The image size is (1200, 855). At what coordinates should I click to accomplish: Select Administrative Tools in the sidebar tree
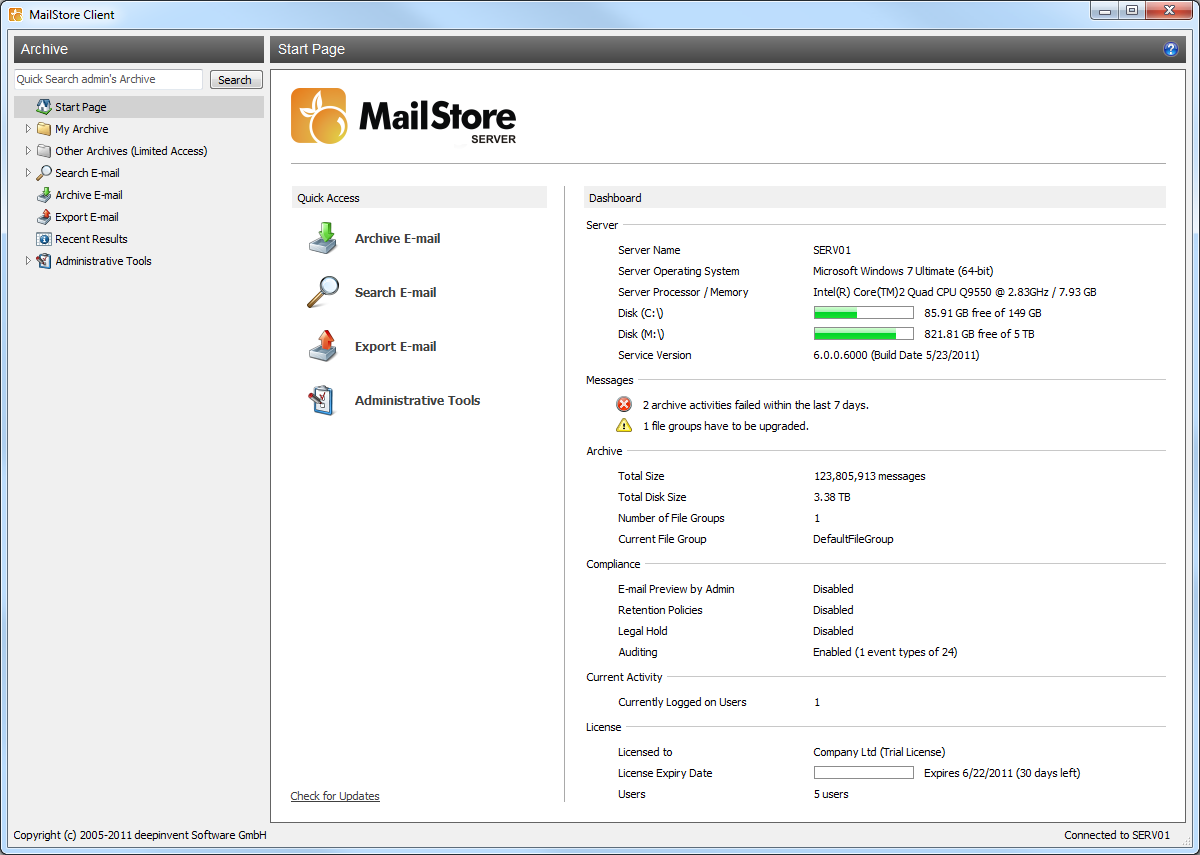[103, 261]
